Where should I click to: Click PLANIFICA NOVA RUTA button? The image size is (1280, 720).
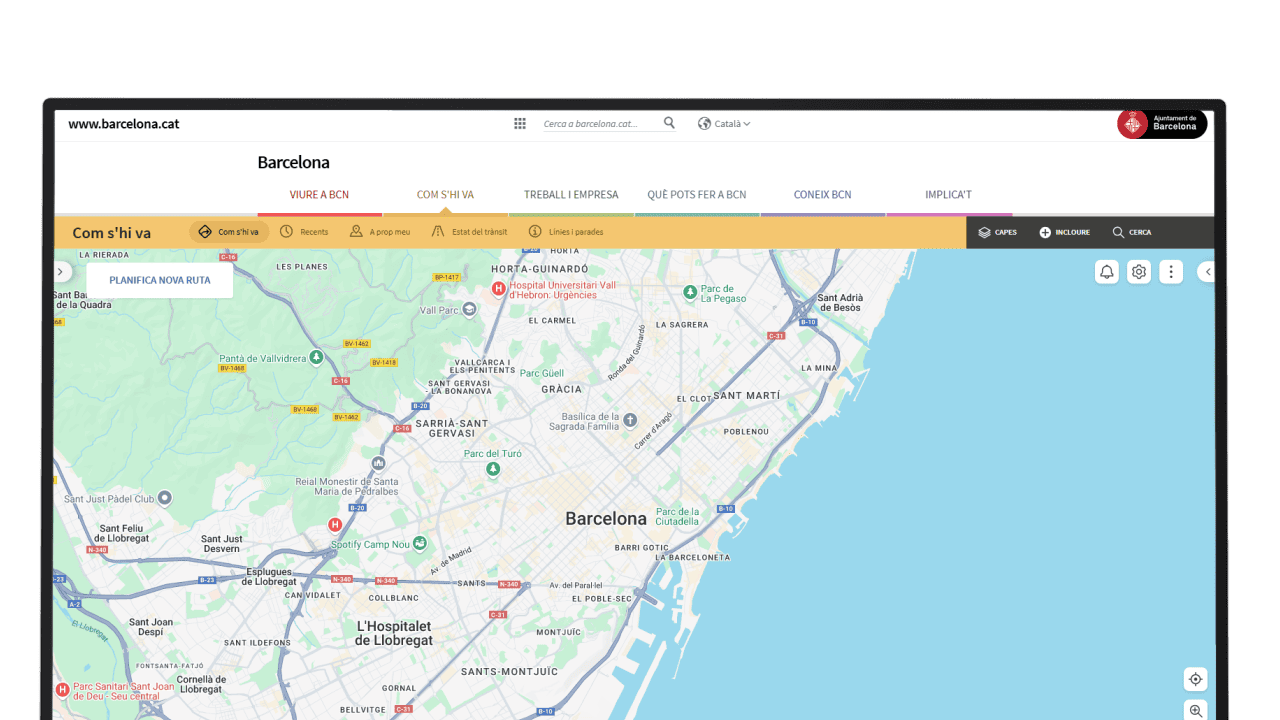tap(160, 280)
